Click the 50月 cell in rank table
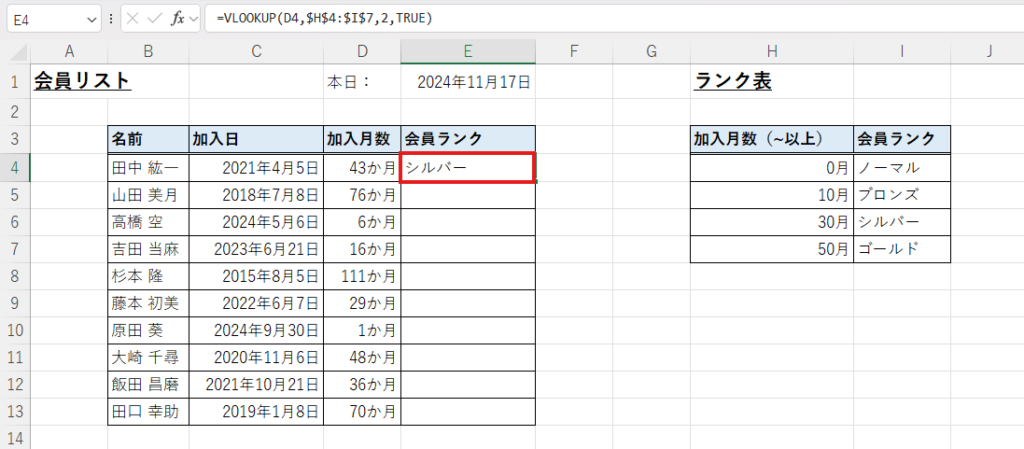The image size is (1024, 449). 771,250
